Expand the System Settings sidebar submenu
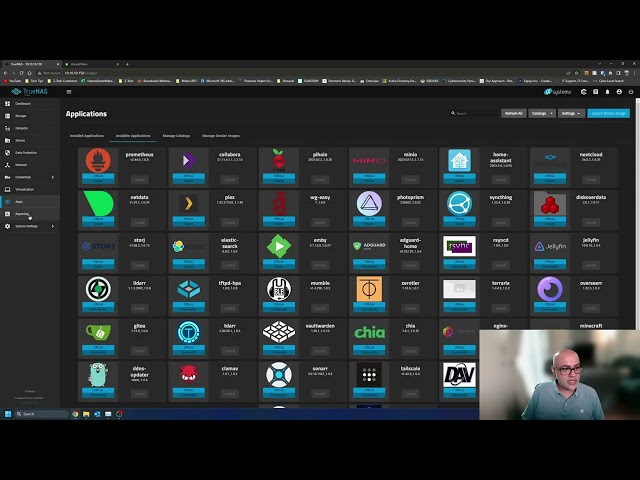 (x=53, y=226)
